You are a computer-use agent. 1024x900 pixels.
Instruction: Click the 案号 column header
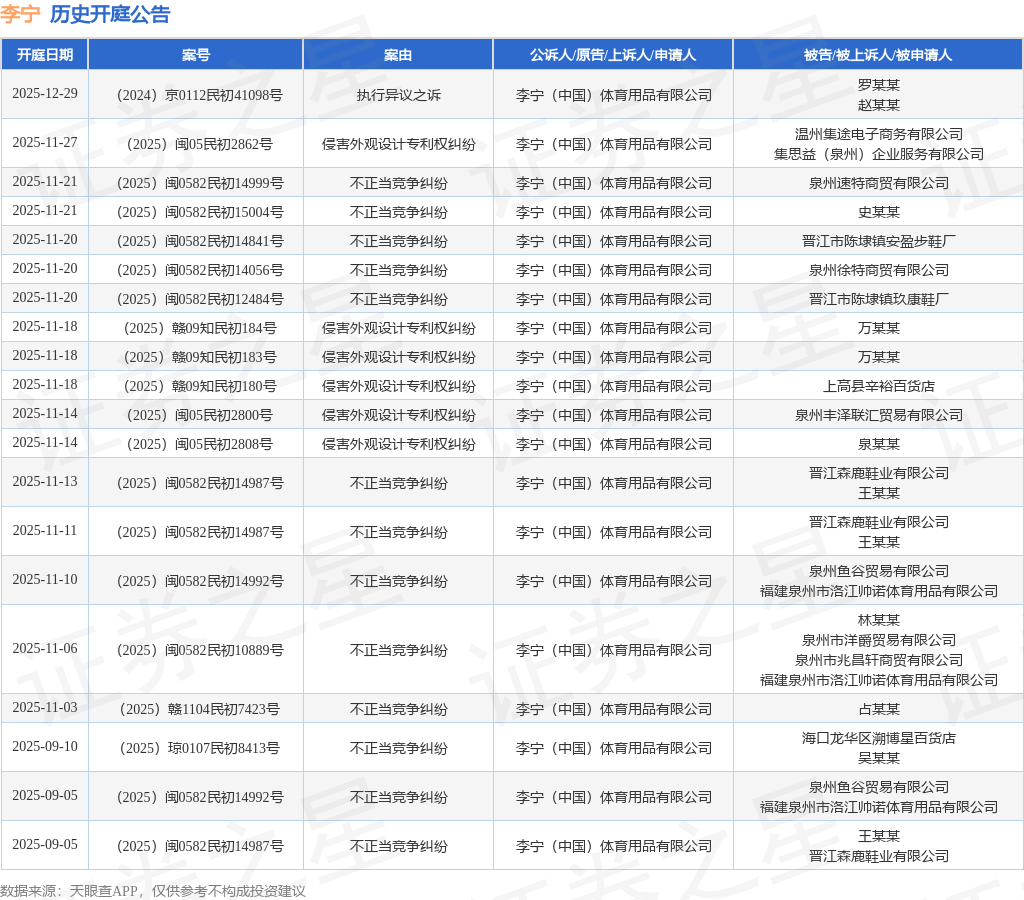tap(196, 55)
